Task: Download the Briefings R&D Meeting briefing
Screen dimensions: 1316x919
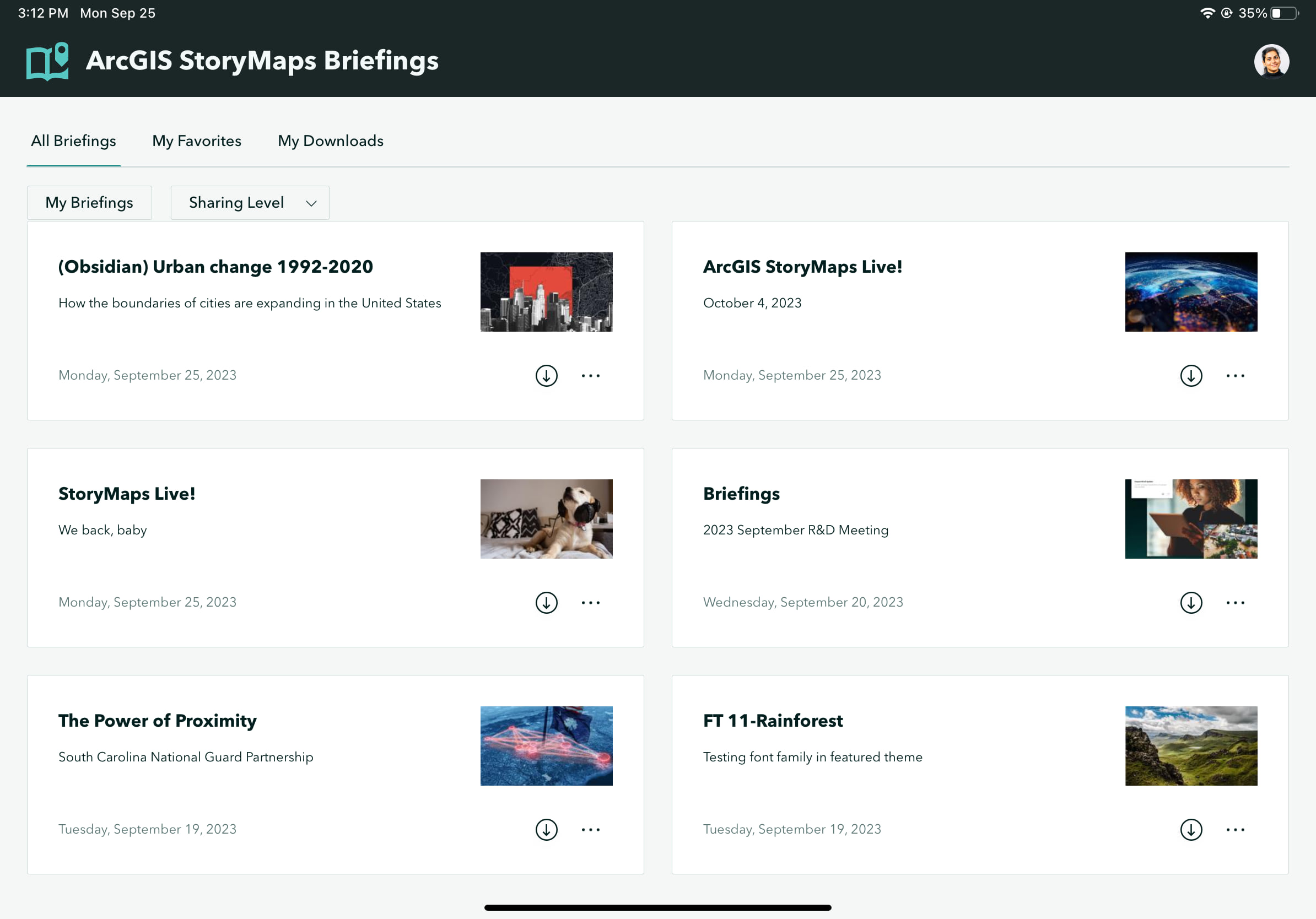Action: pyautogui.click(x=1191, y=603)
